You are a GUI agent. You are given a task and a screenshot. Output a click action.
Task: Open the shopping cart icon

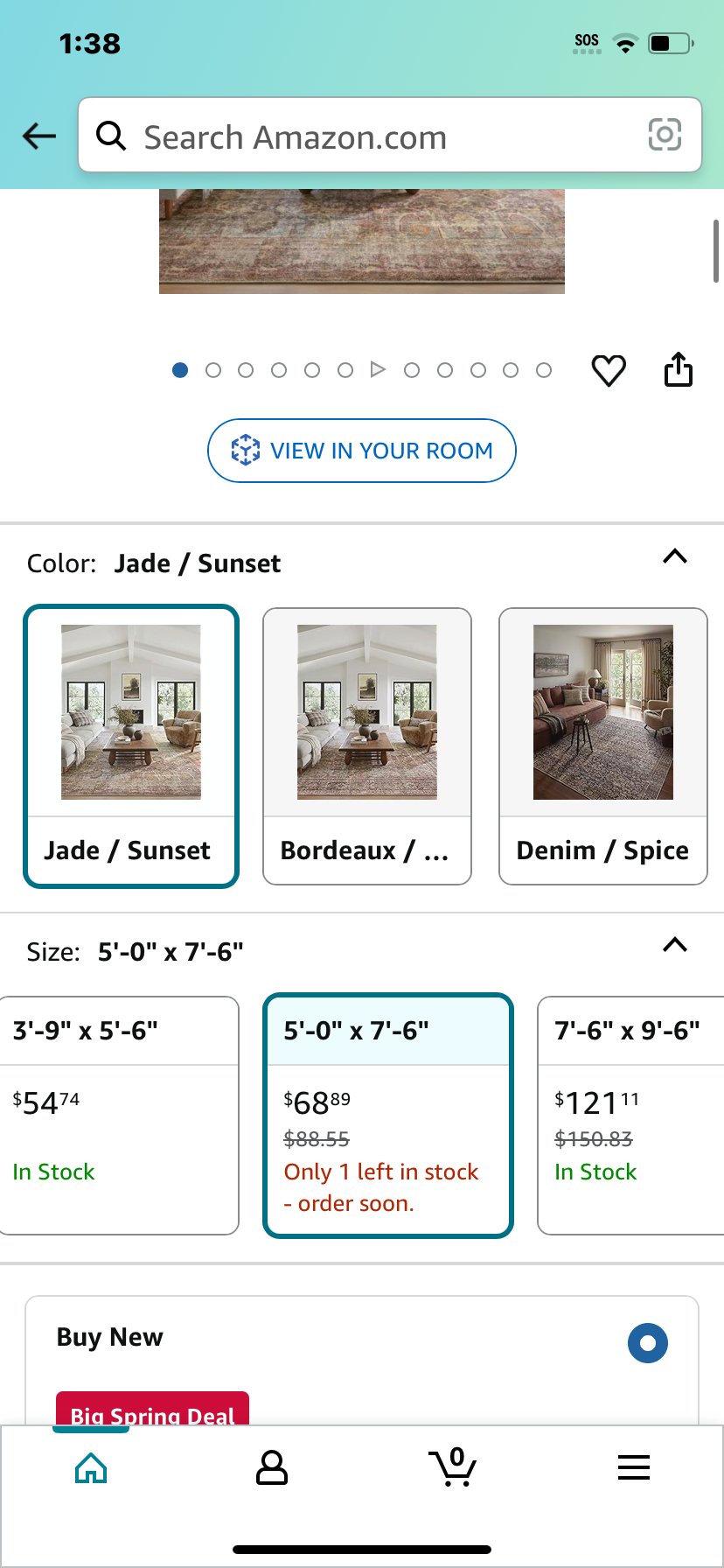tap(453, 1467)
